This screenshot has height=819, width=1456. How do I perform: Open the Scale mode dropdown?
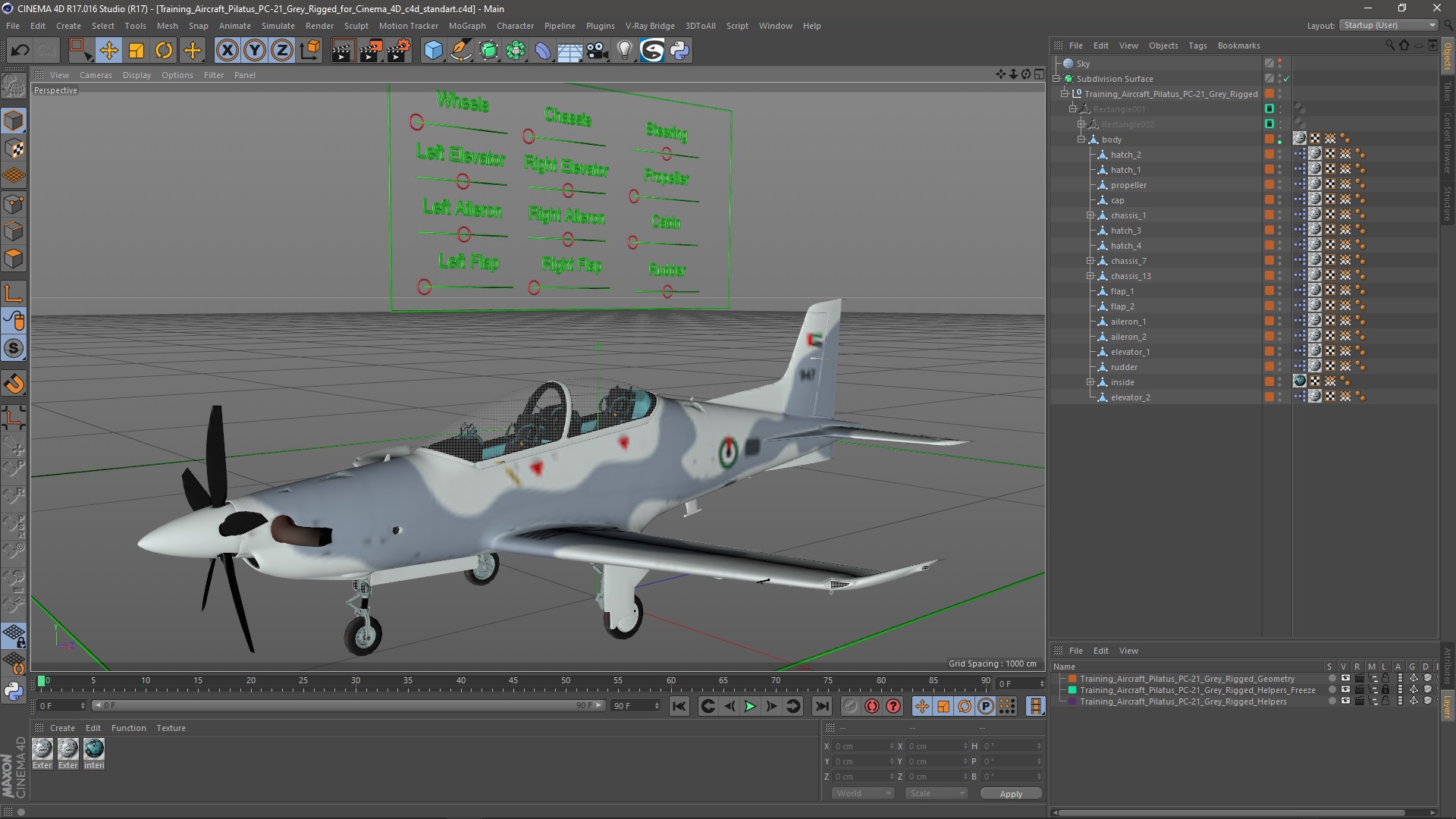(x=936, y=793)
